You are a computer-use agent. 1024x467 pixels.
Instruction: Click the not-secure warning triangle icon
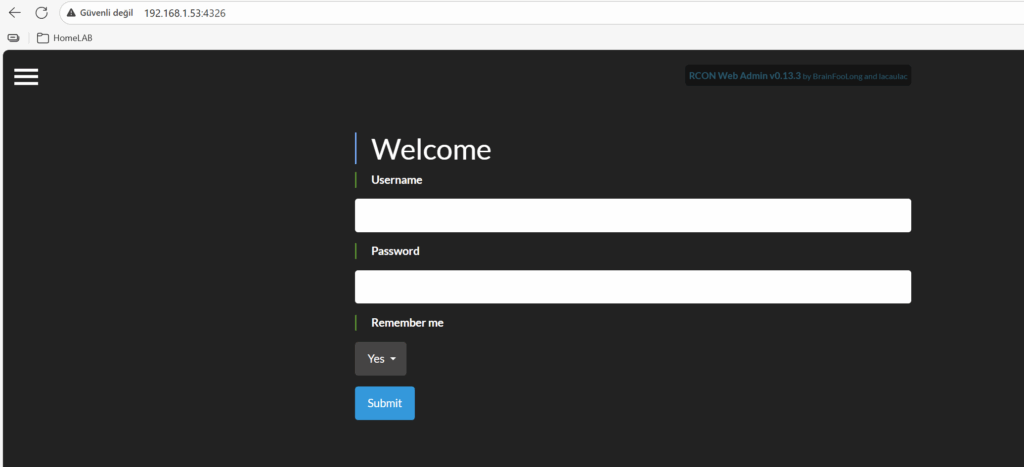point(72,13)
